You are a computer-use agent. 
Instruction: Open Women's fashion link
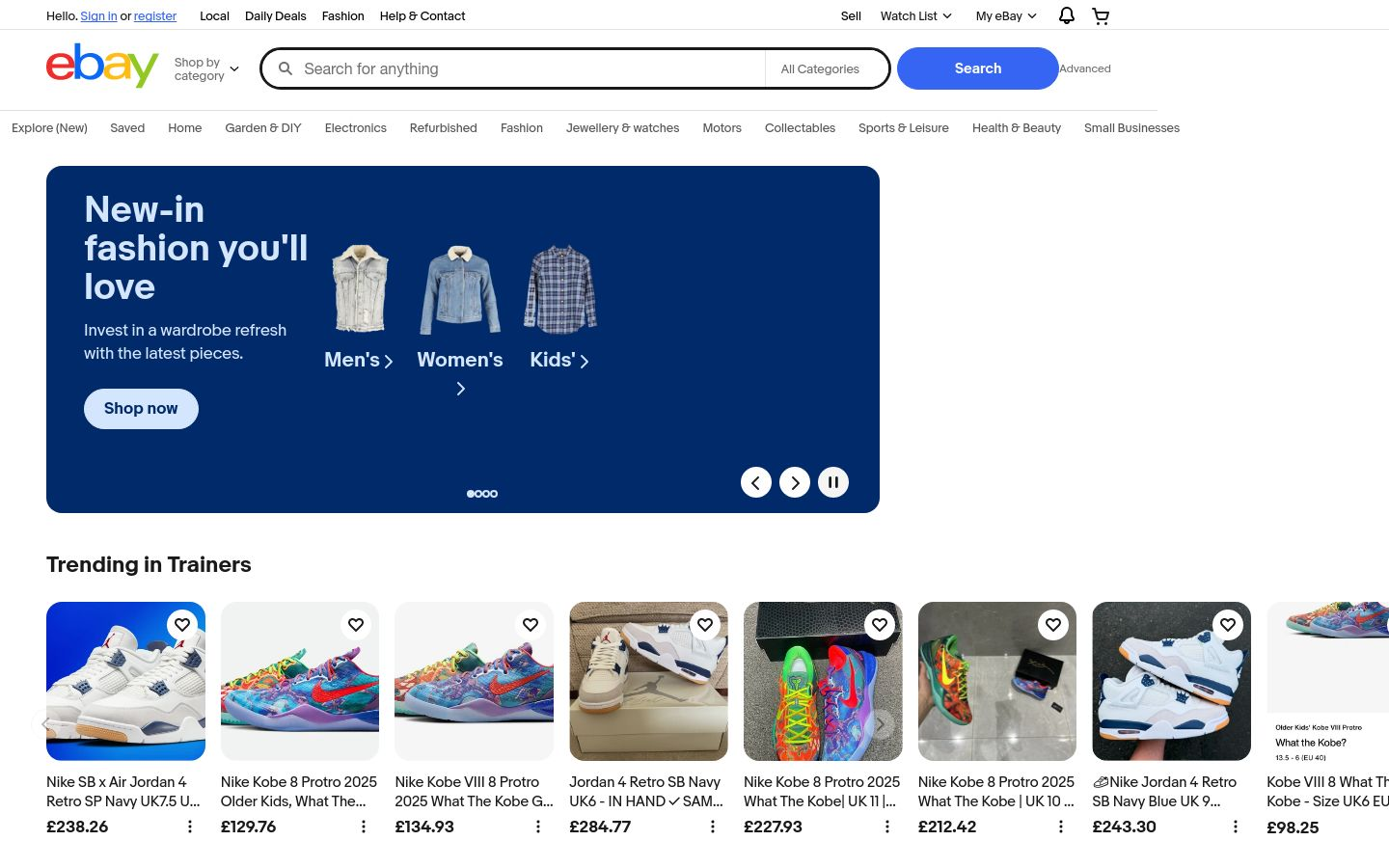(x=460, y=372)
